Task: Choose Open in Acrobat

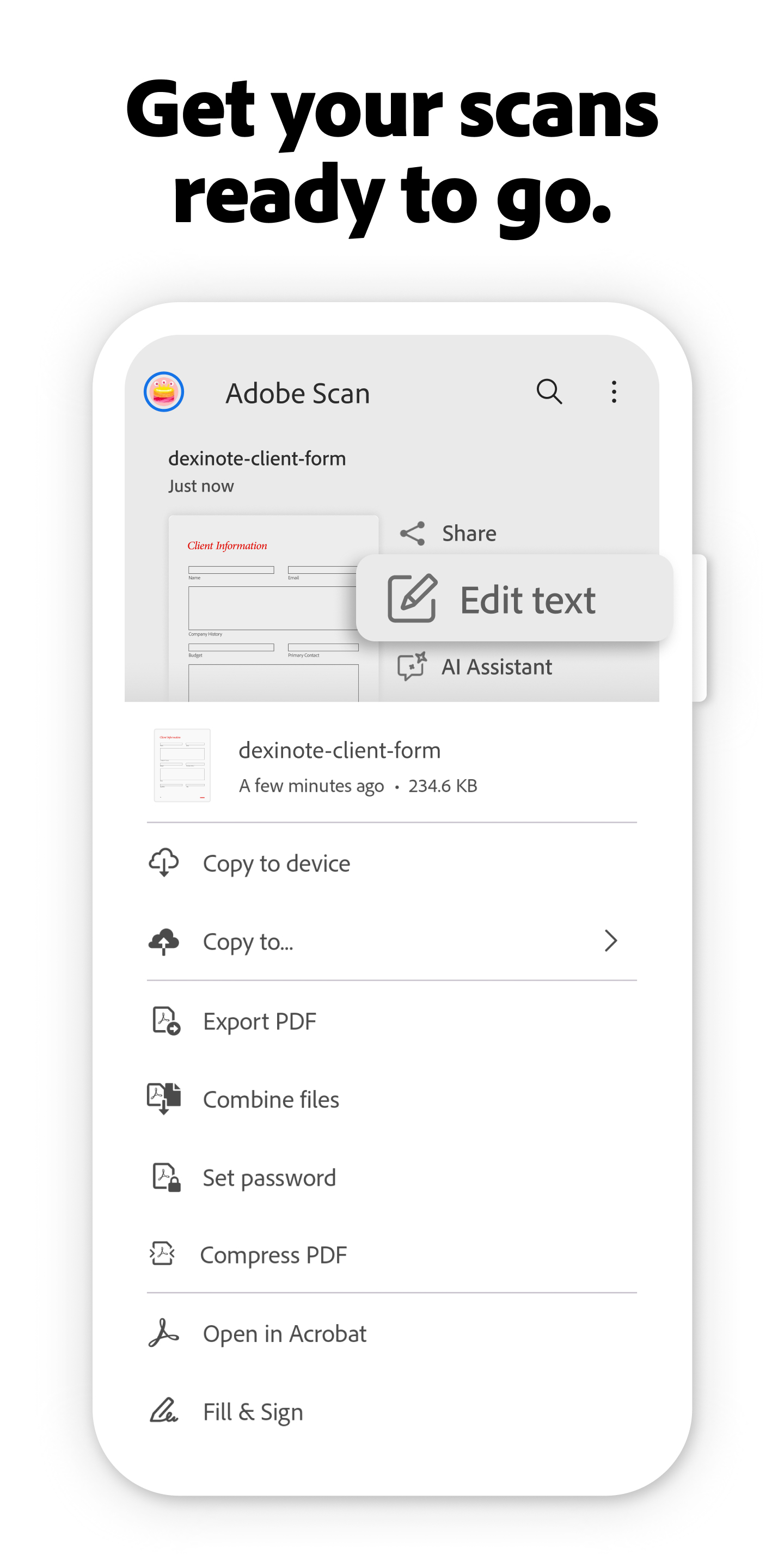Action: [391, 1333]
